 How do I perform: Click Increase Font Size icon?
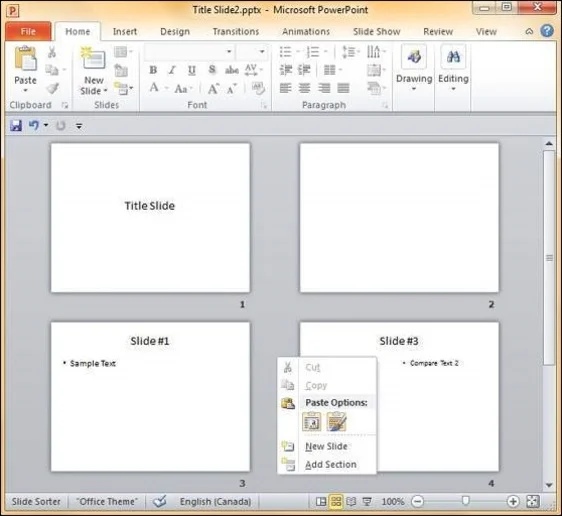click(213, 88)
